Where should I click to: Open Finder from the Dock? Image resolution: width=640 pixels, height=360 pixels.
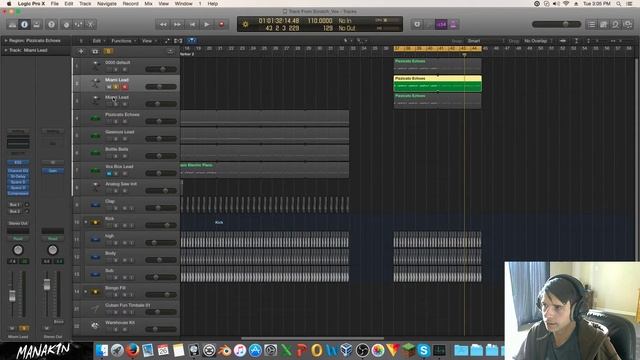[102, 350]
